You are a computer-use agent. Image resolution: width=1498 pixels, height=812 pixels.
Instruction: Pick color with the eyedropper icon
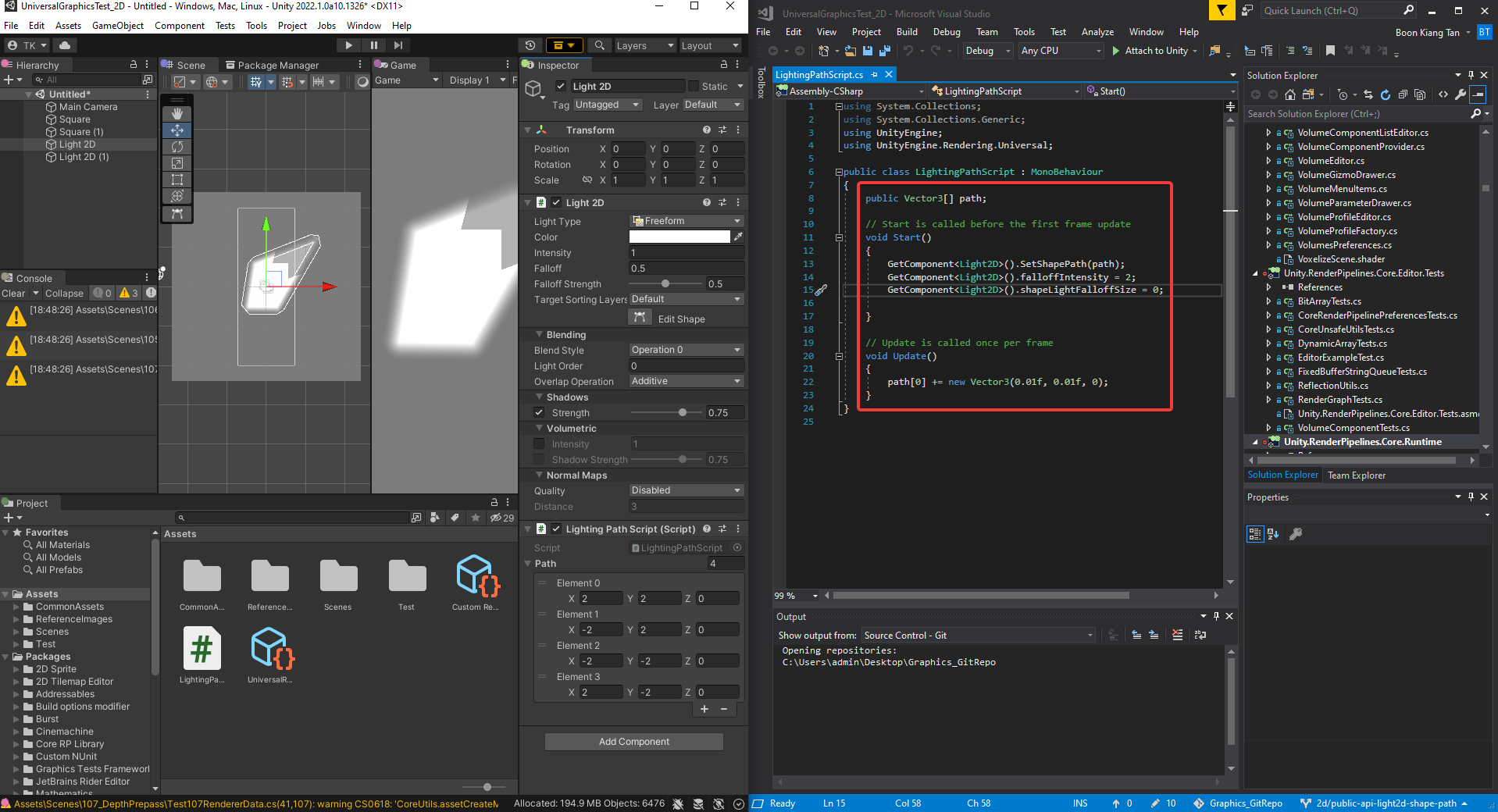pos(738,237)
